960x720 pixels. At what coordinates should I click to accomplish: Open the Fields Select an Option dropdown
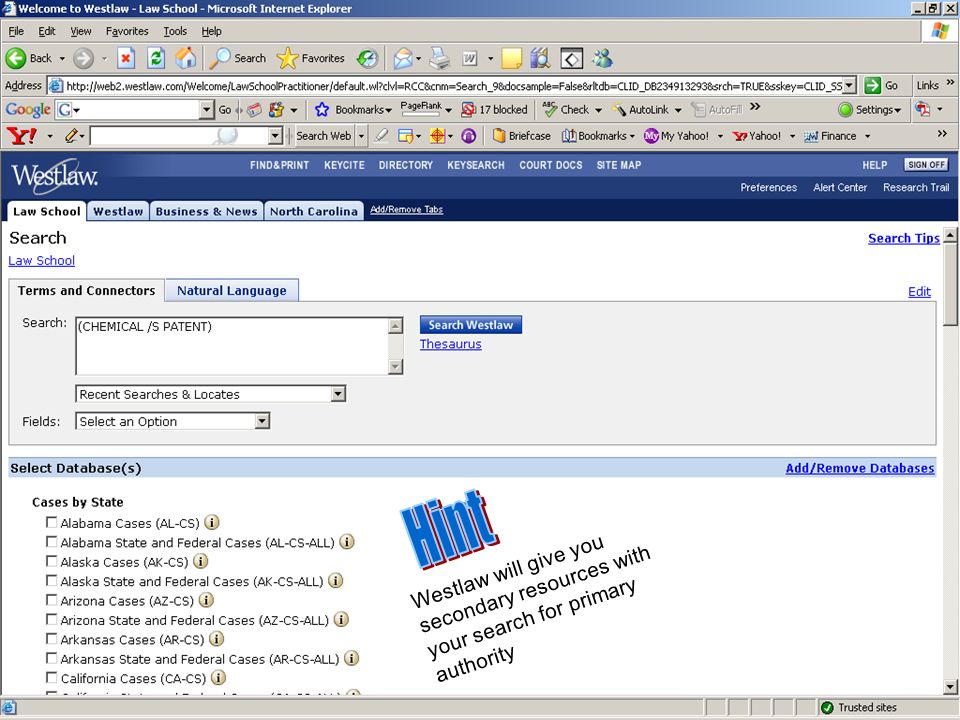262,421
